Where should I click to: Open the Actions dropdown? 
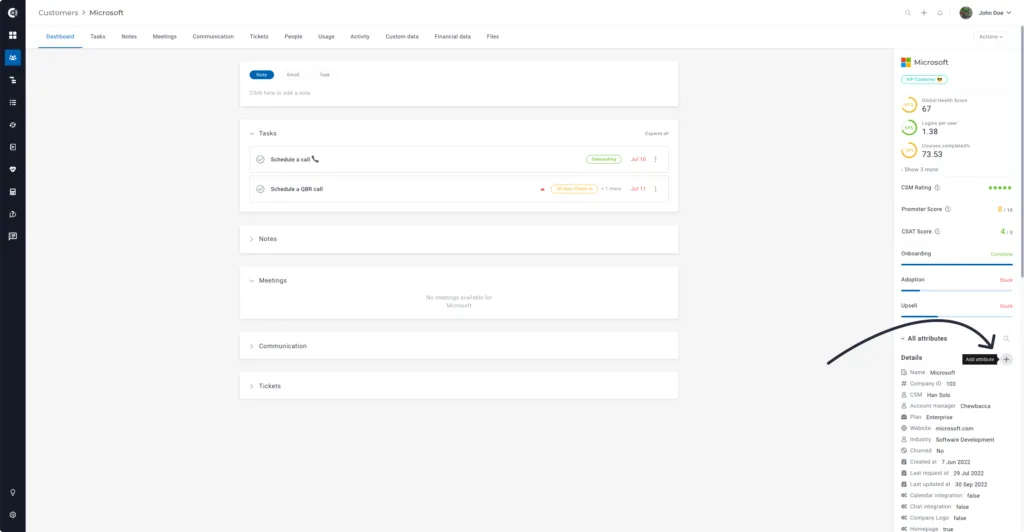click(991, 37)
